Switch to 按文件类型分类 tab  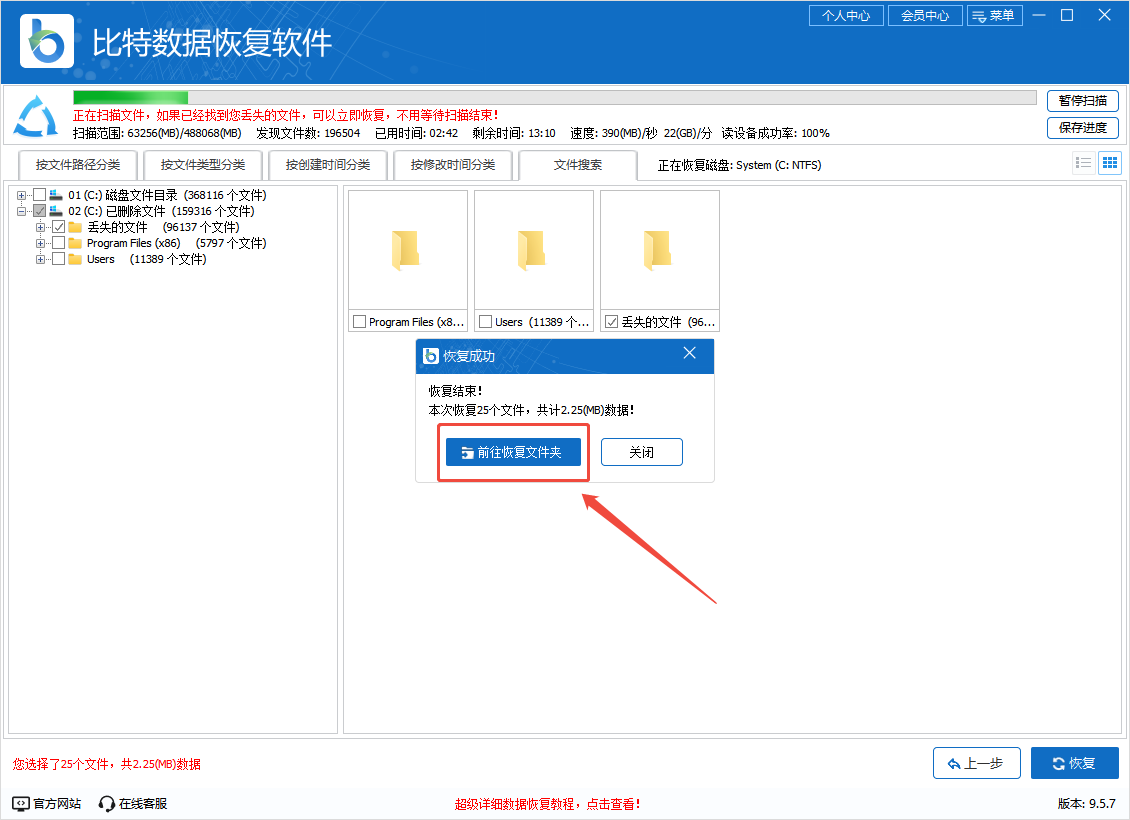pos(203,165)
